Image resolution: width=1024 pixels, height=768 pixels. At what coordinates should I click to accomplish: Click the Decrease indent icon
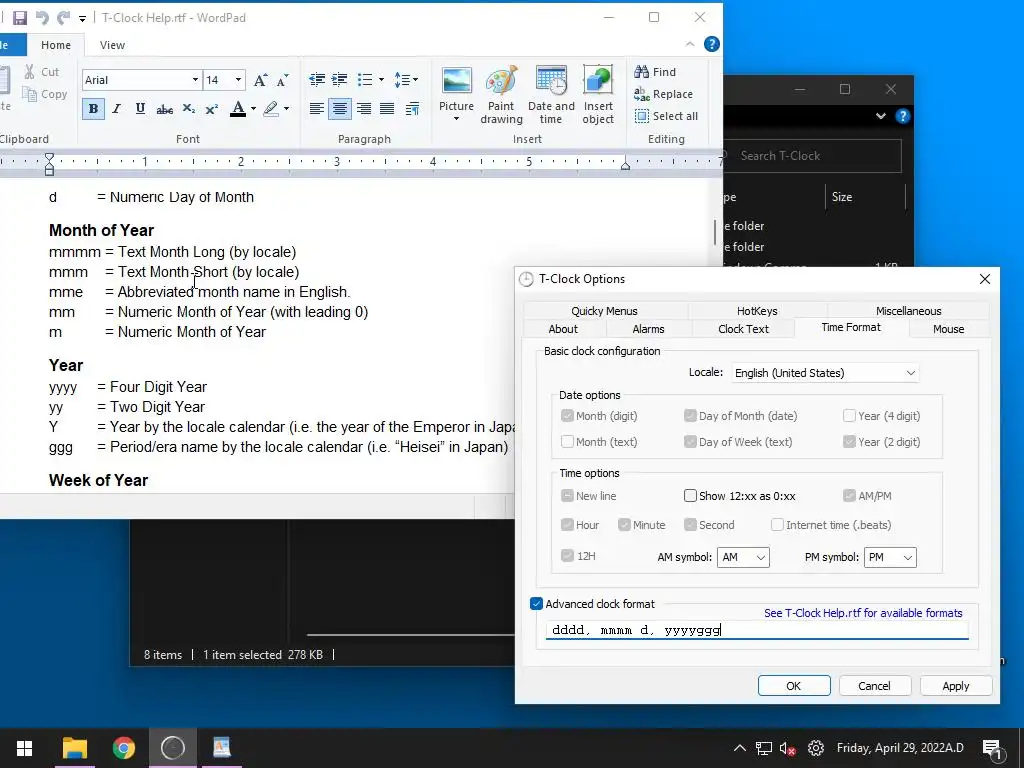(x=317, y=80)
